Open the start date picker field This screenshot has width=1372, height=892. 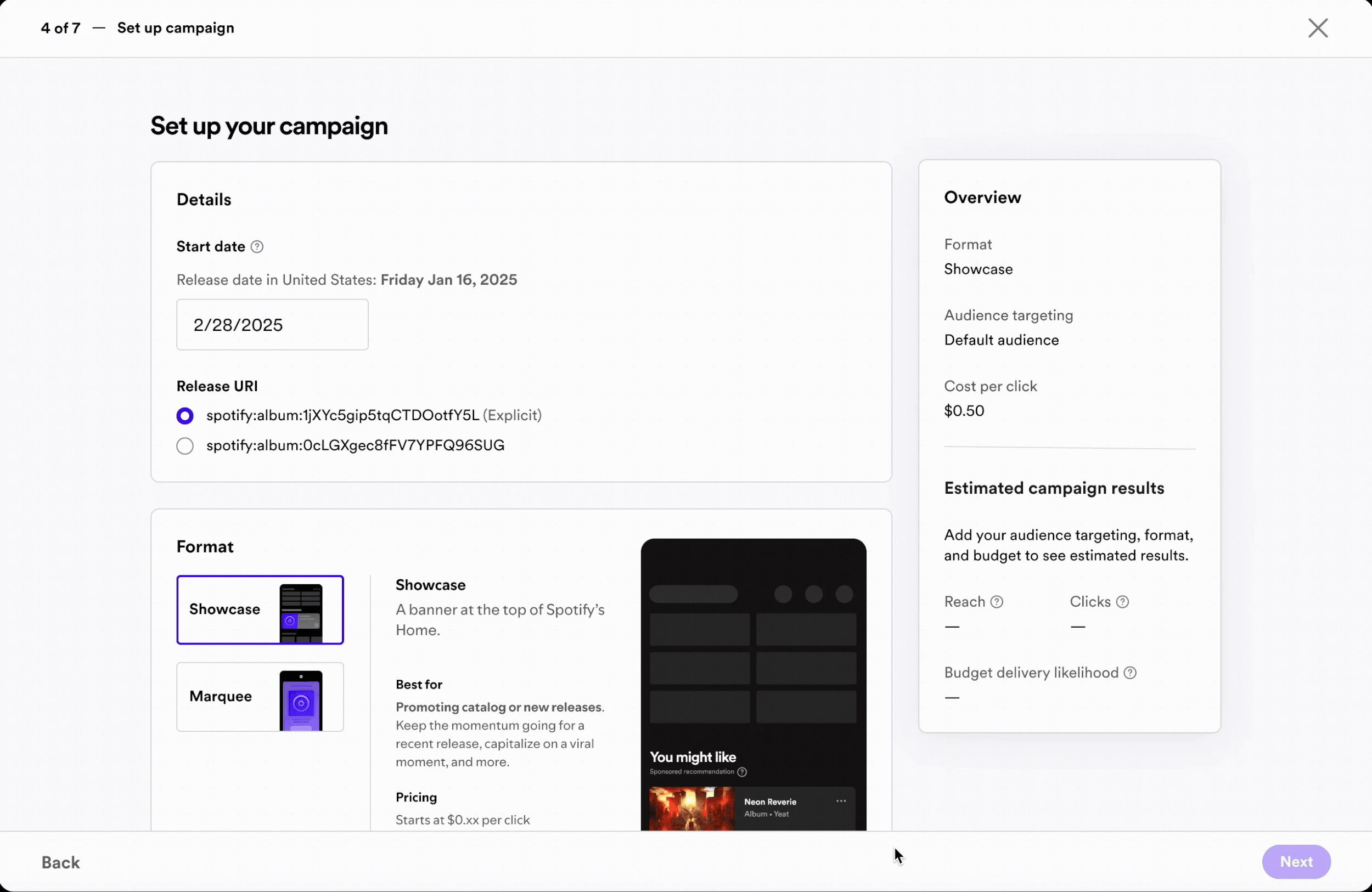pyautogui.click(x=272, y=324)
